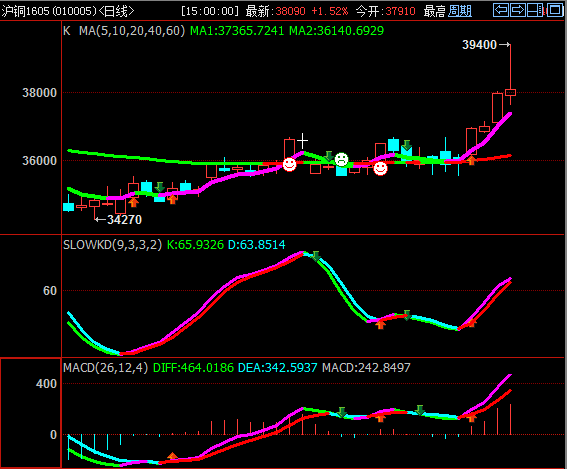Click the 日线 daily timeframe label
This screenshot has width=567, height=469.
point(116,11)
